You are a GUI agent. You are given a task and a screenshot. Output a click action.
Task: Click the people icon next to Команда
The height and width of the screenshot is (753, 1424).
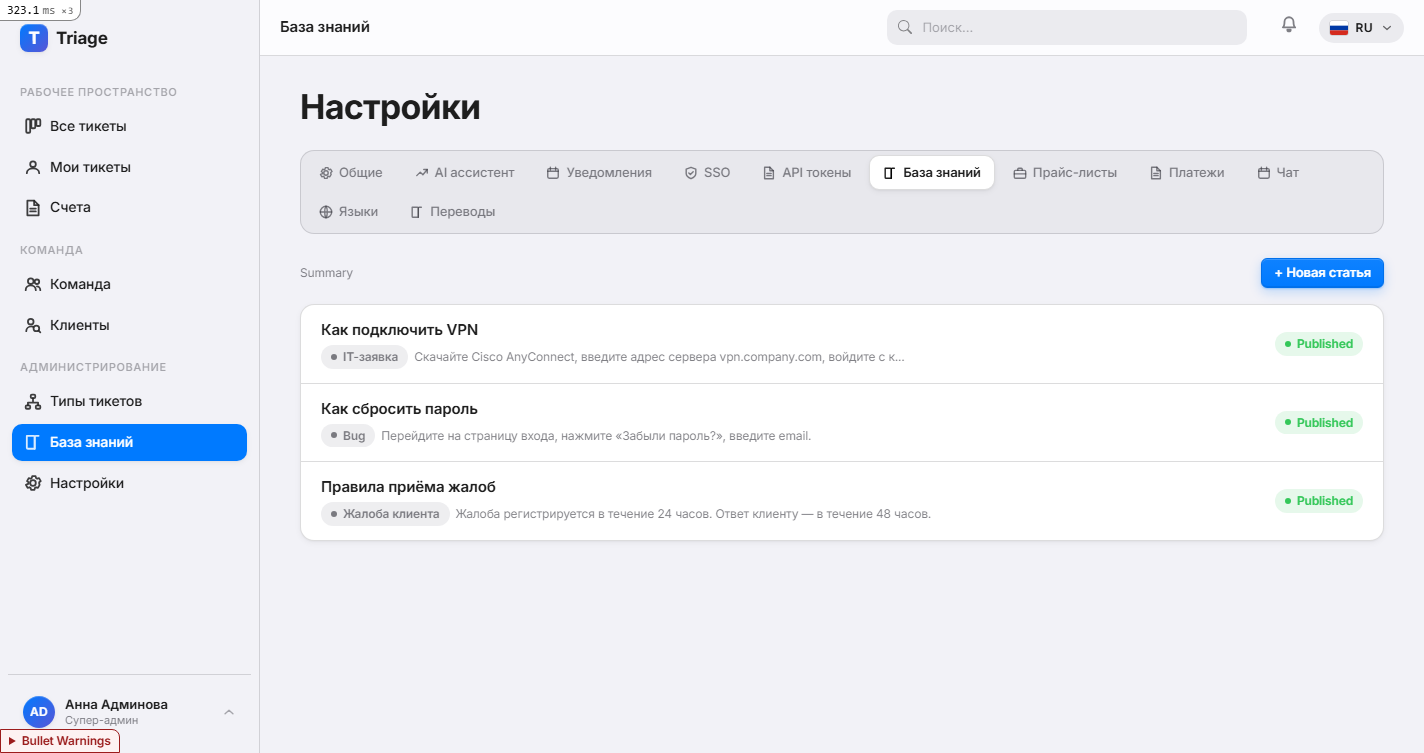33,284
